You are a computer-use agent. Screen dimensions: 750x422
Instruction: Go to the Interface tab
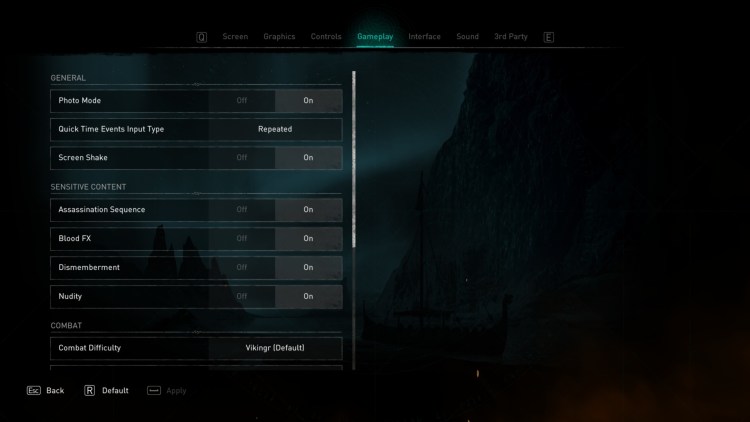click(424, 36)
